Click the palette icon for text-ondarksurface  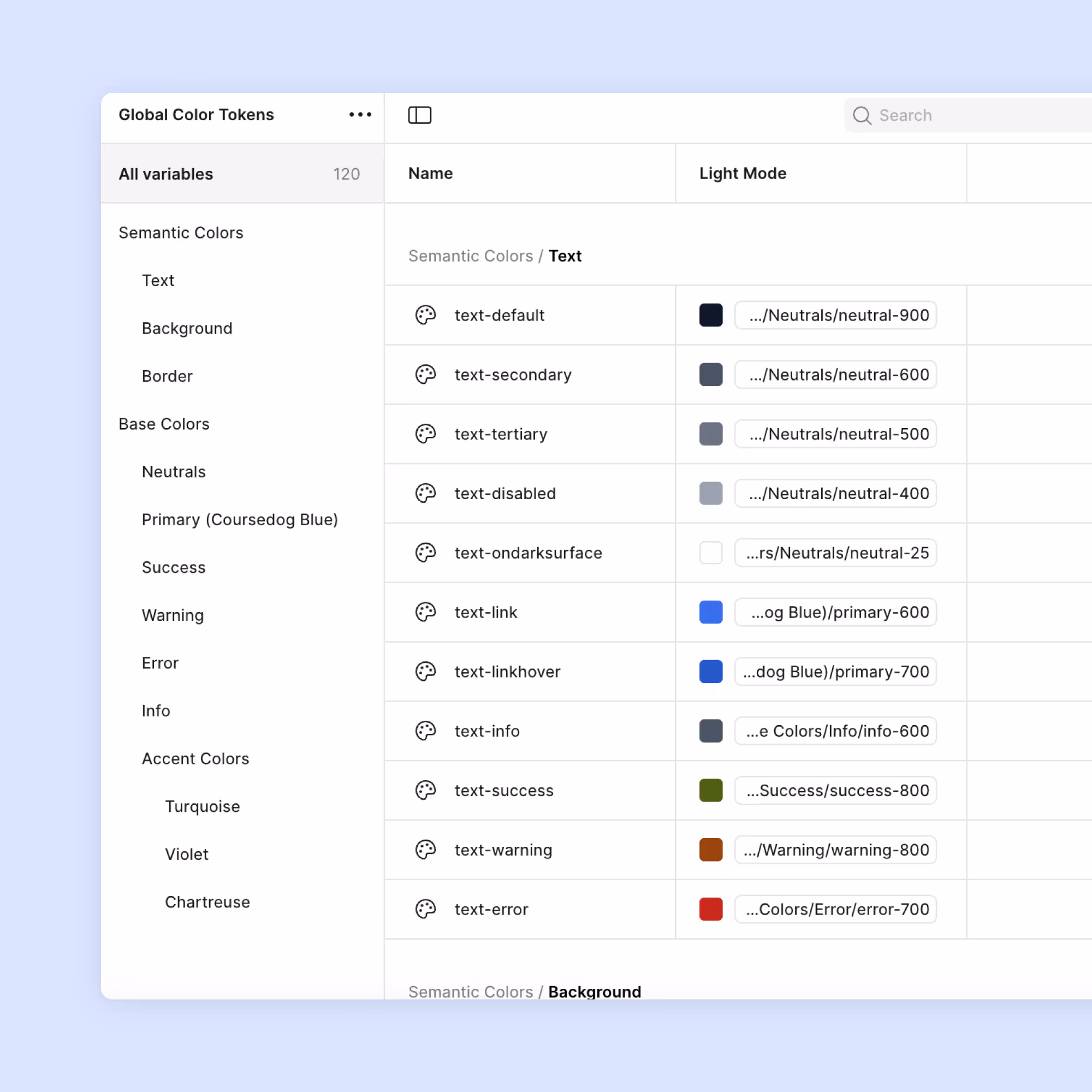(x=426, y=553)
